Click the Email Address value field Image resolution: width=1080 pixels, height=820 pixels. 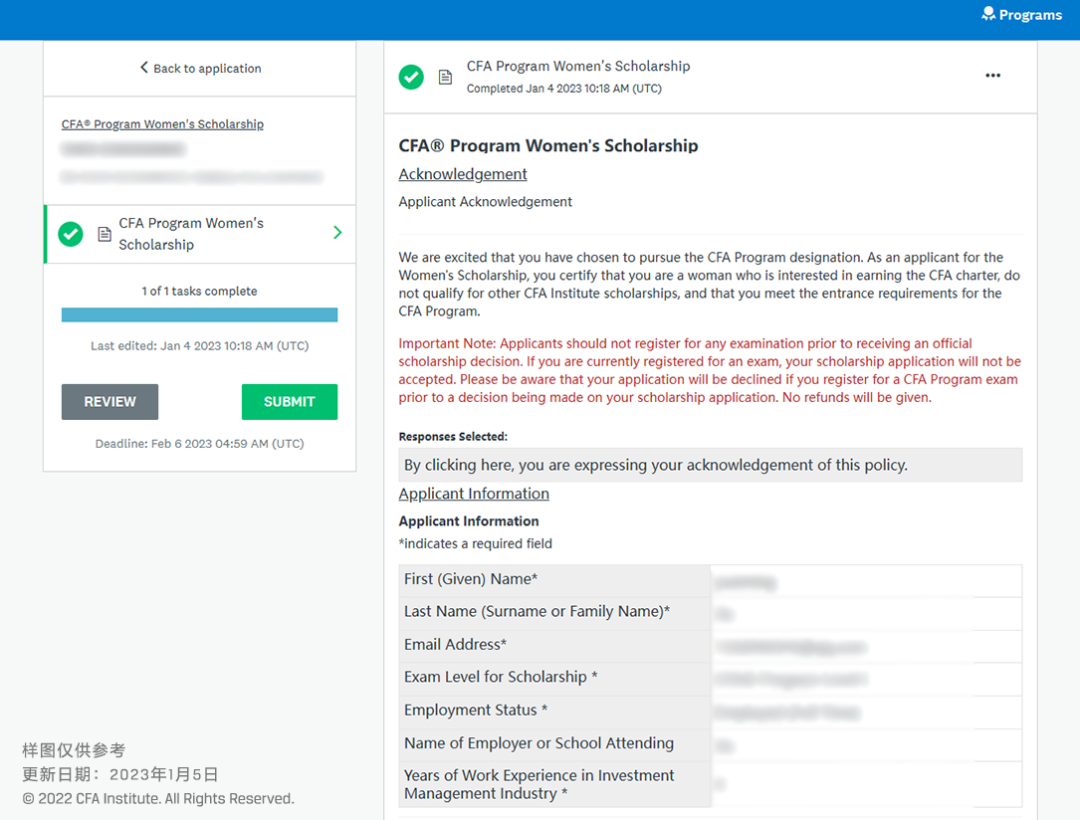[x=865, y=646]
